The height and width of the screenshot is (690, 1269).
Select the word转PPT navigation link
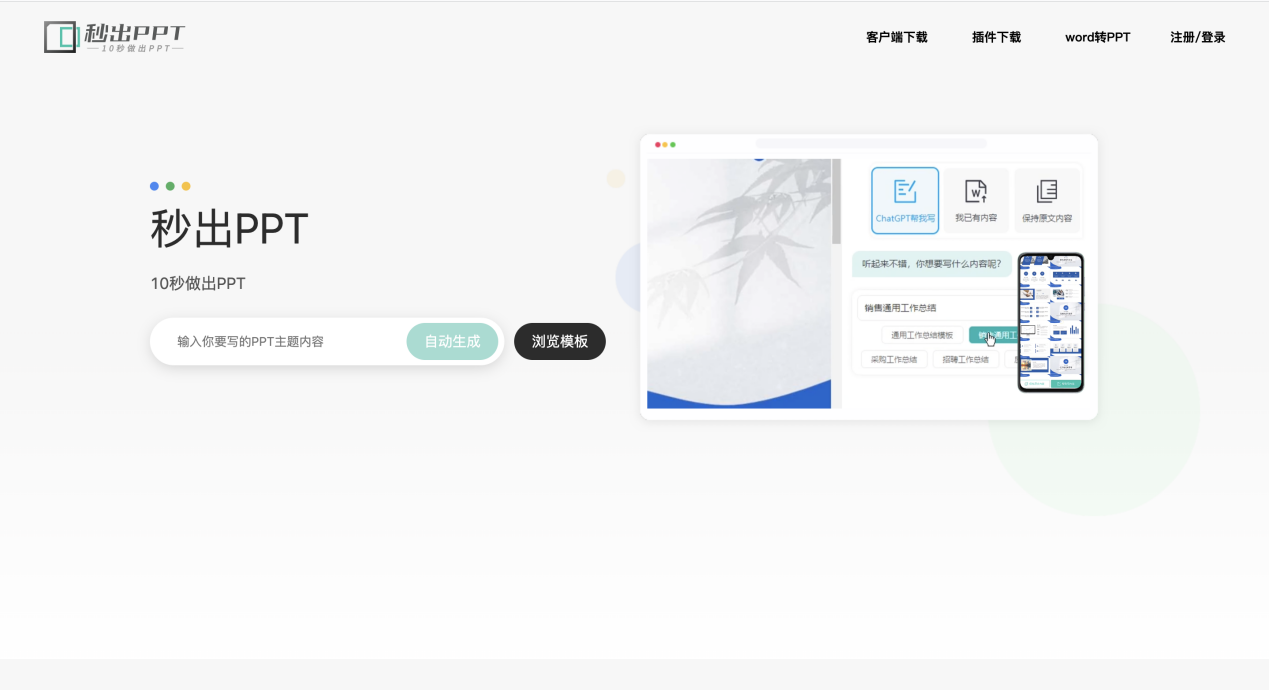(1097, 37)
